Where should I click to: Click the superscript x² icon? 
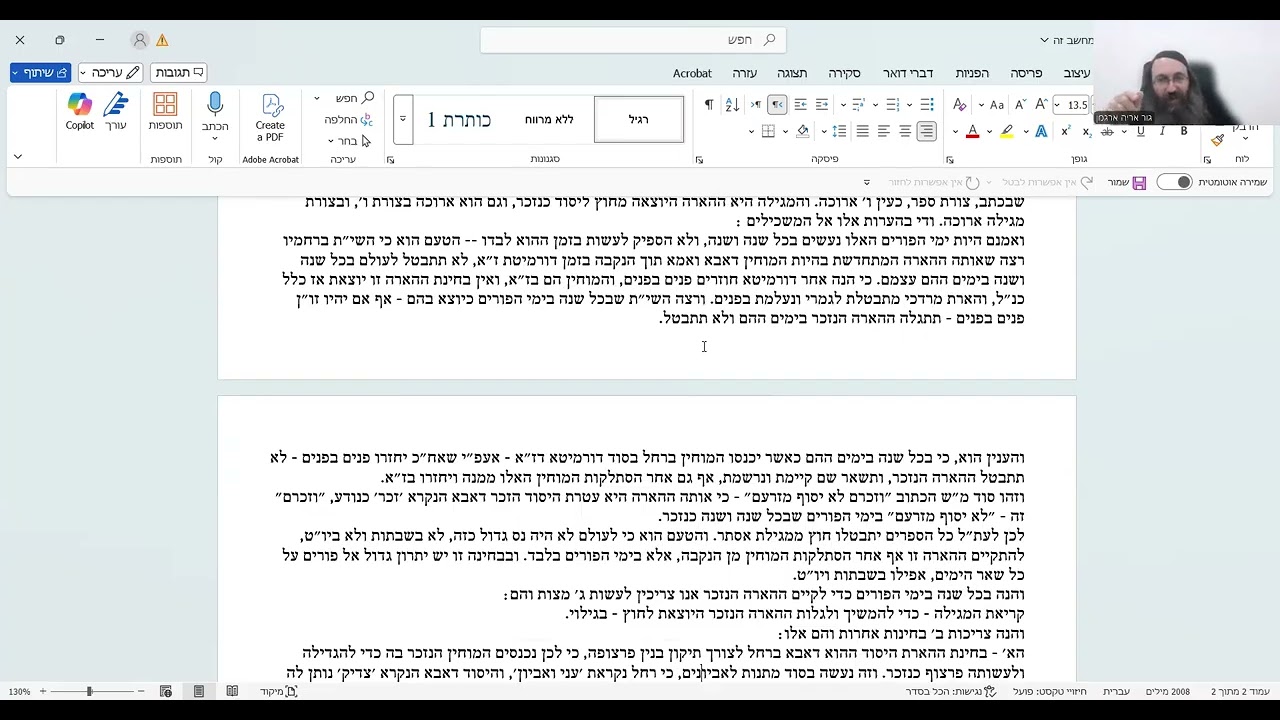[x=1066, y=131]
